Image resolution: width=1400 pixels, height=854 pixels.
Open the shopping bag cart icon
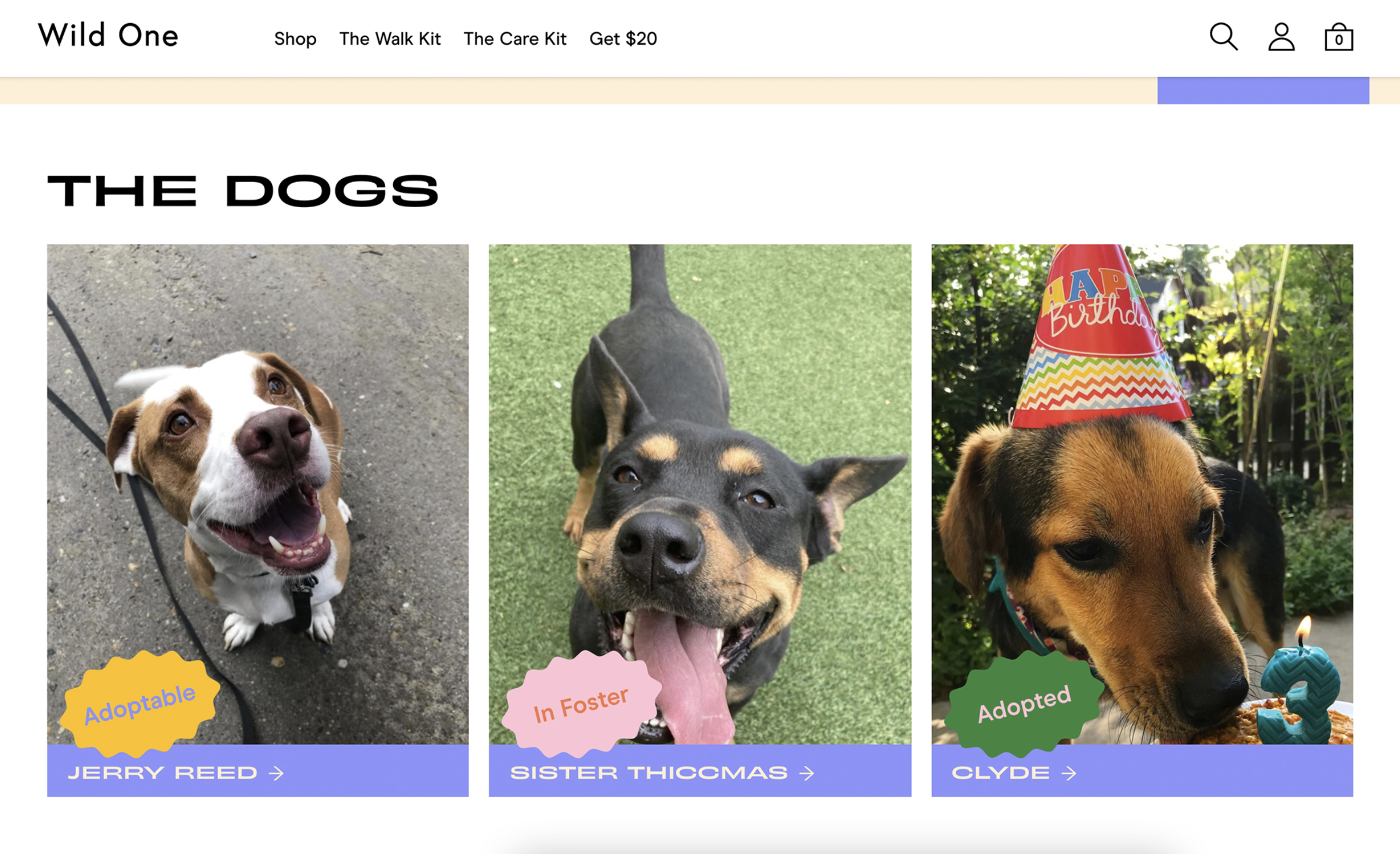coord(1339,37)
